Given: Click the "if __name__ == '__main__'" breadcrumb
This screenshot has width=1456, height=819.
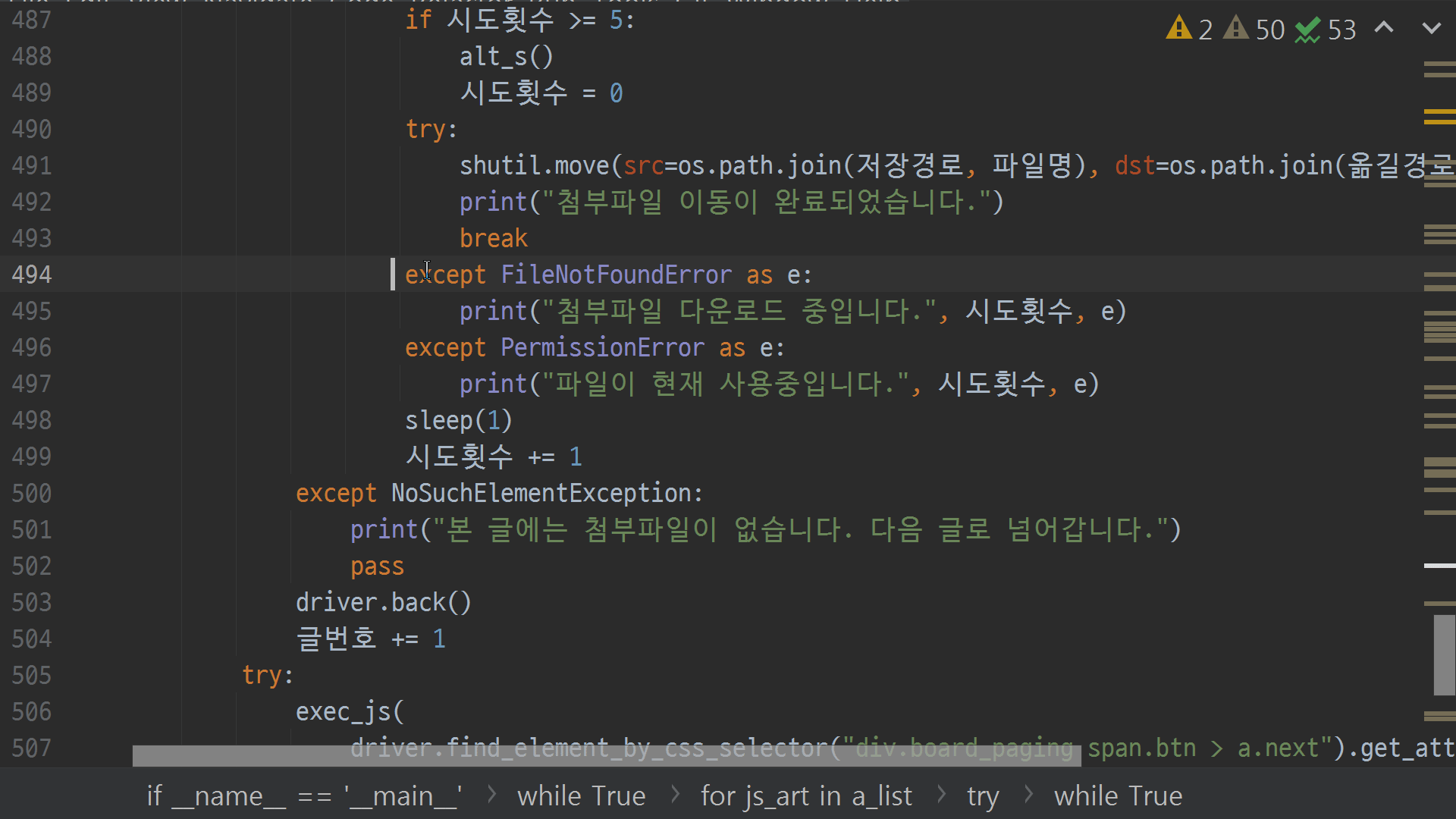Looking at the screenshot, I should [x=304, y=795].
